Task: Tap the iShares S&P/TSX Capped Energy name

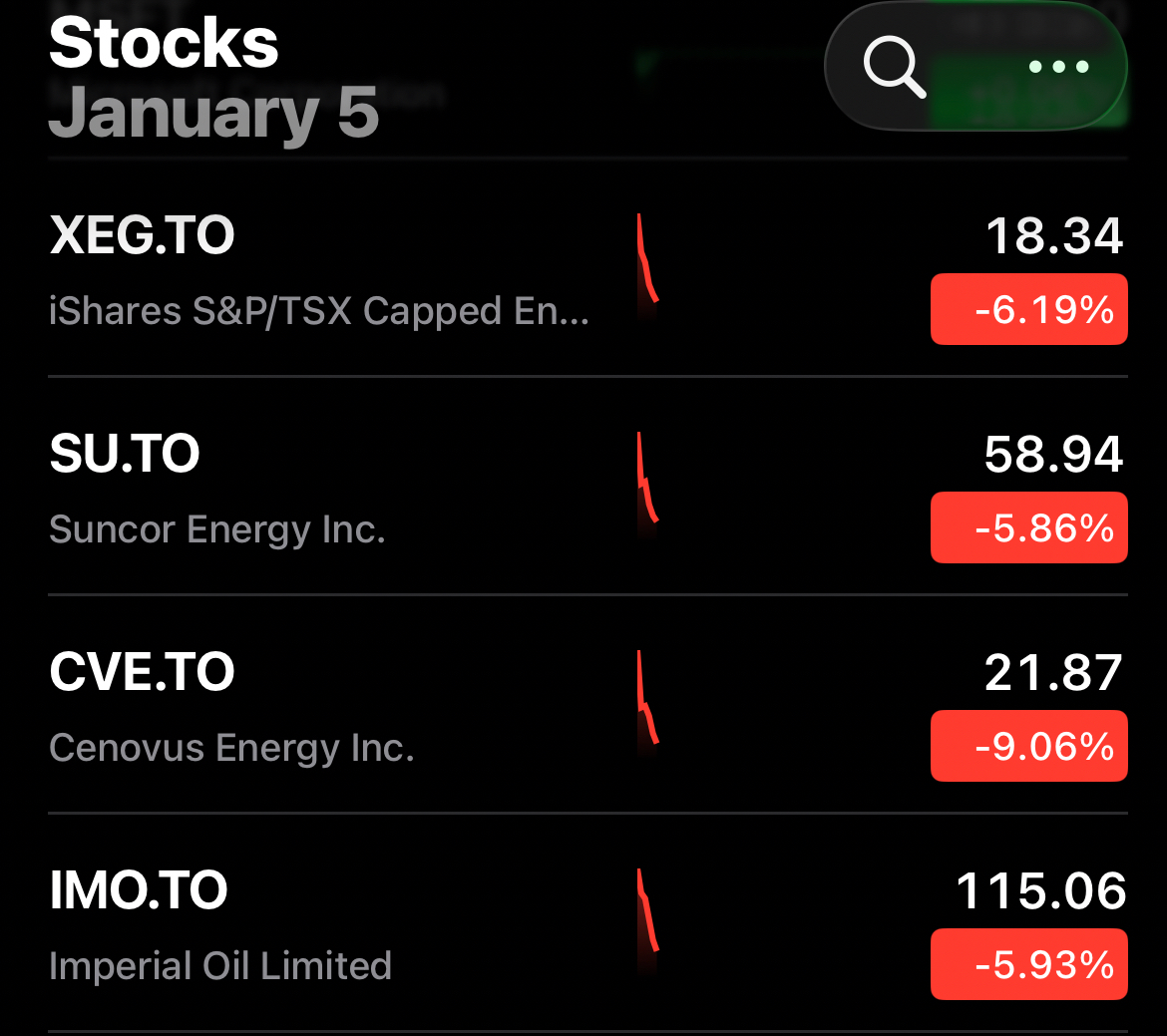Action: pos(318,312)
